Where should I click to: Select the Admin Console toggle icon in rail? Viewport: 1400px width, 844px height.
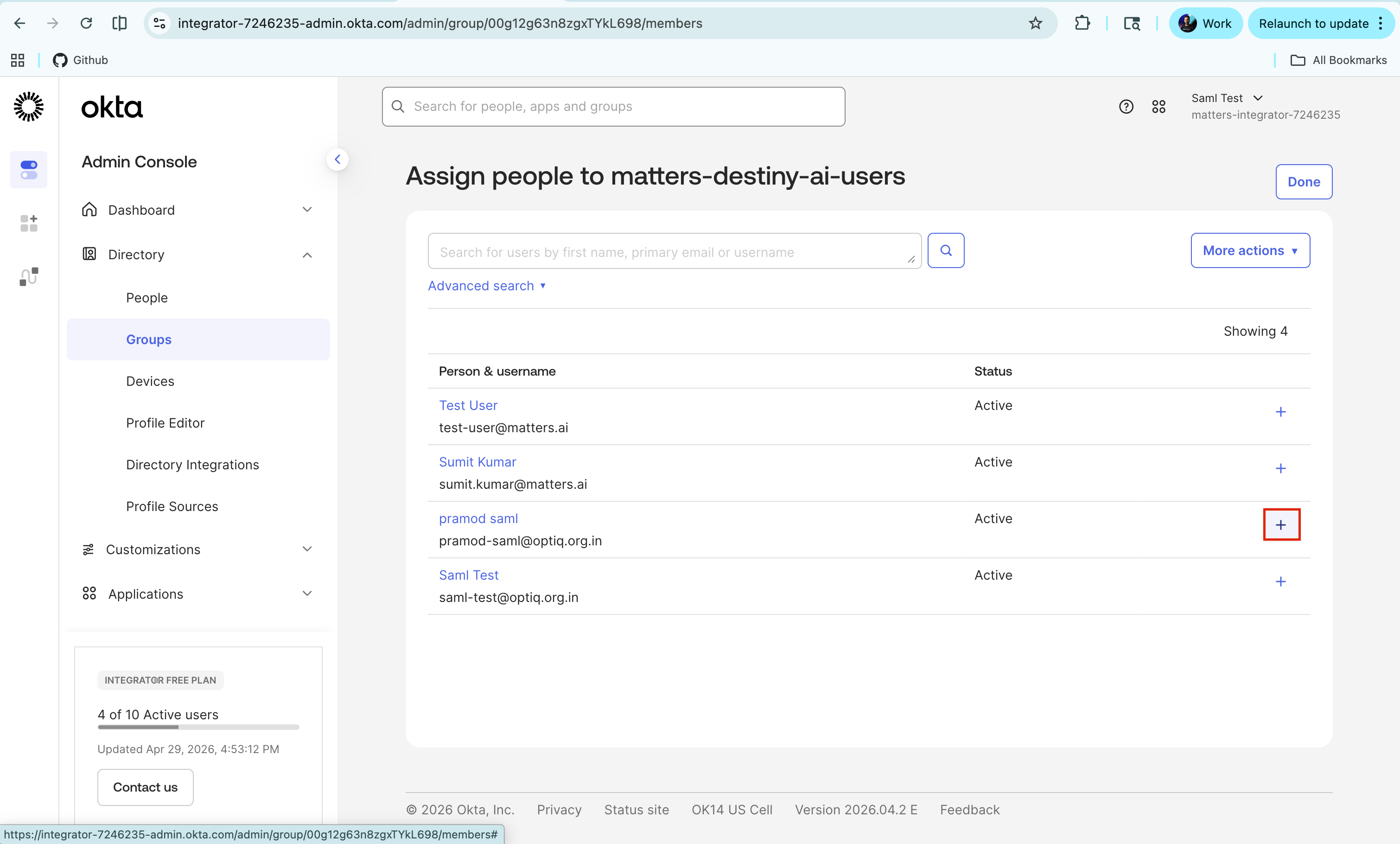tap(28, 170)
